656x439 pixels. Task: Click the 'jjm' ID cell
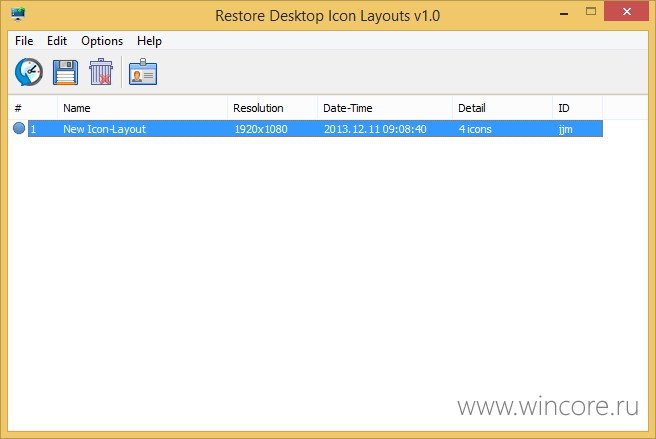565,129
